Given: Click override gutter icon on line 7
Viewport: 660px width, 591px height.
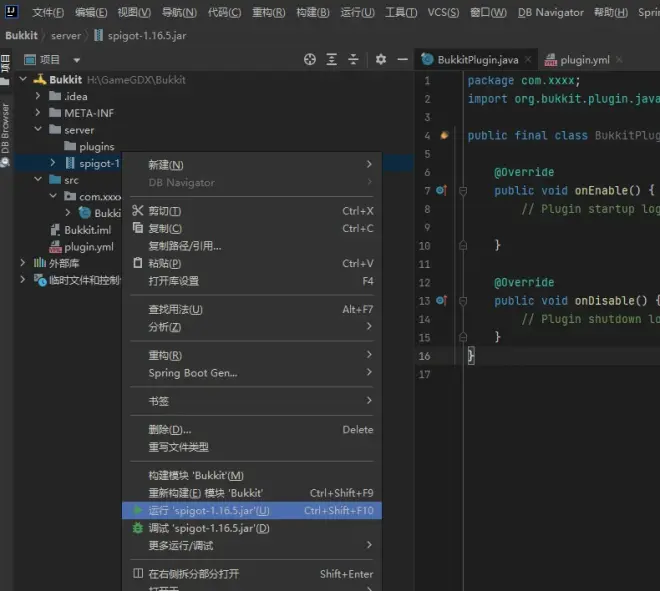Looking at the screenshot, I should click(441, 190).
